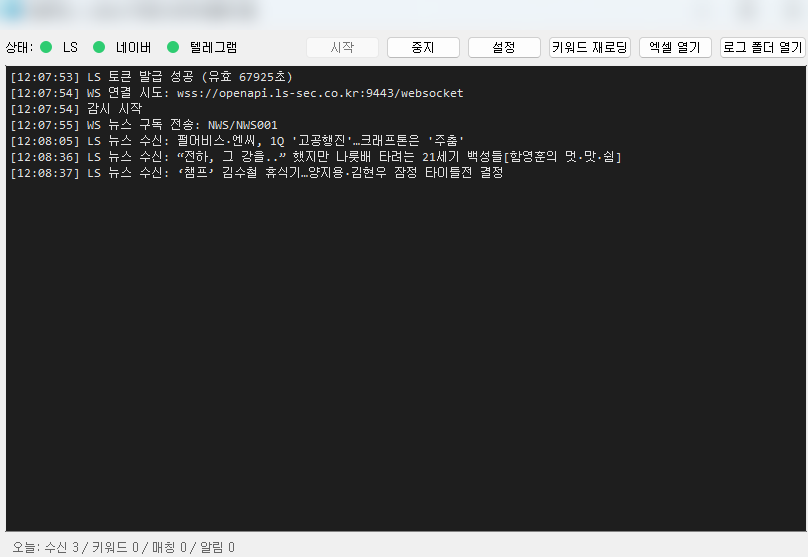The image size is (808, 557).
Task: Click the green 텔레그램 status indicator
Action: click(173, 47)
